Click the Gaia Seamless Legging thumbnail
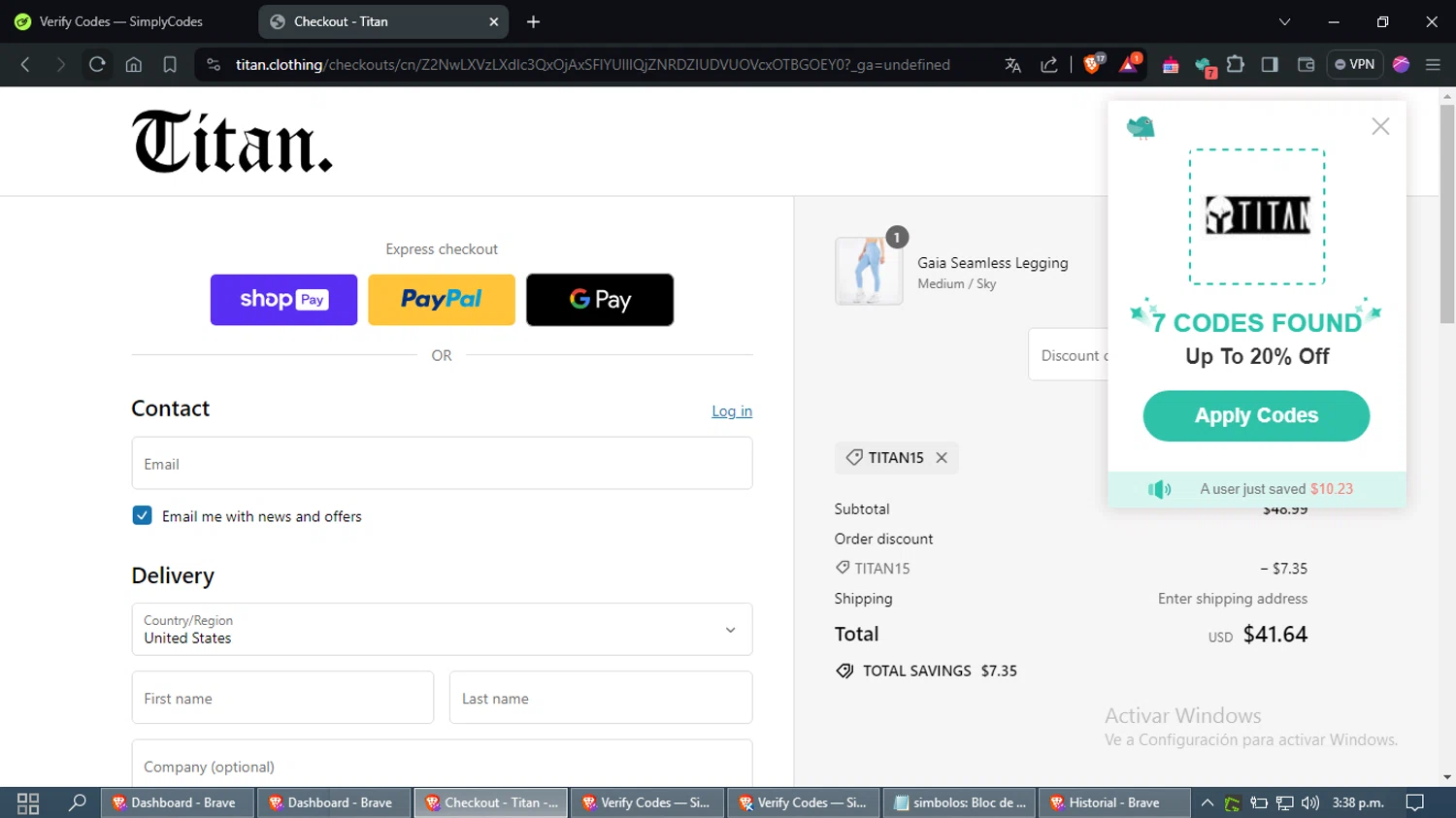 (869, 271)
